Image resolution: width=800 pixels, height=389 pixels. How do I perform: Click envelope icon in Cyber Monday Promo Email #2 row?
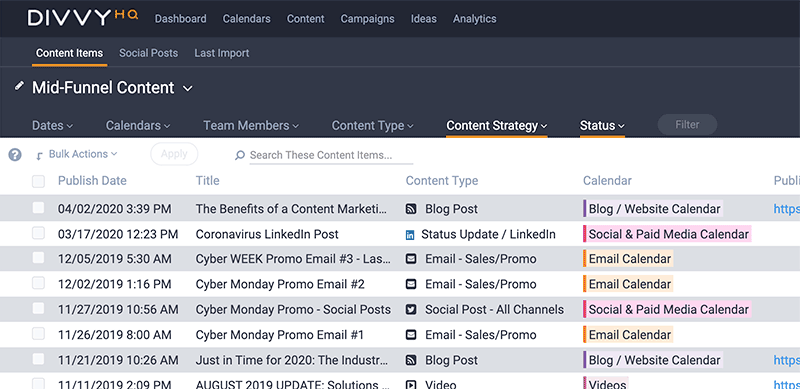click(411, 284)
